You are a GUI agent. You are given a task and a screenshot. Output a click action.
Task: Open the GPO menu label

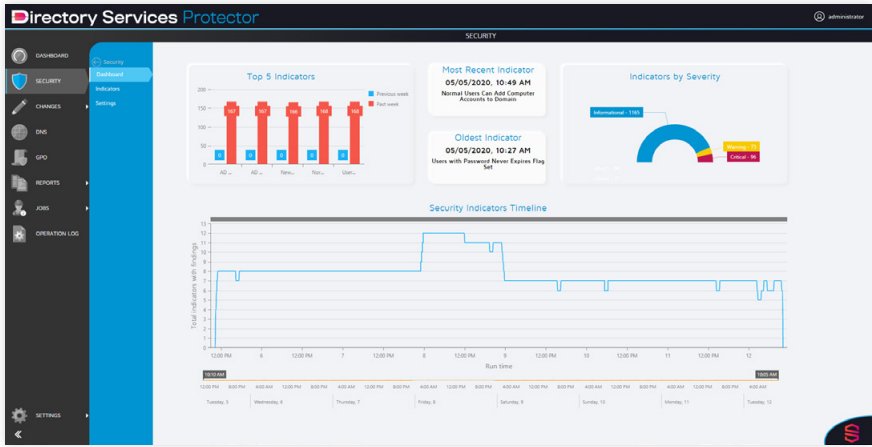pyautogui.click(x=41, y=157)
